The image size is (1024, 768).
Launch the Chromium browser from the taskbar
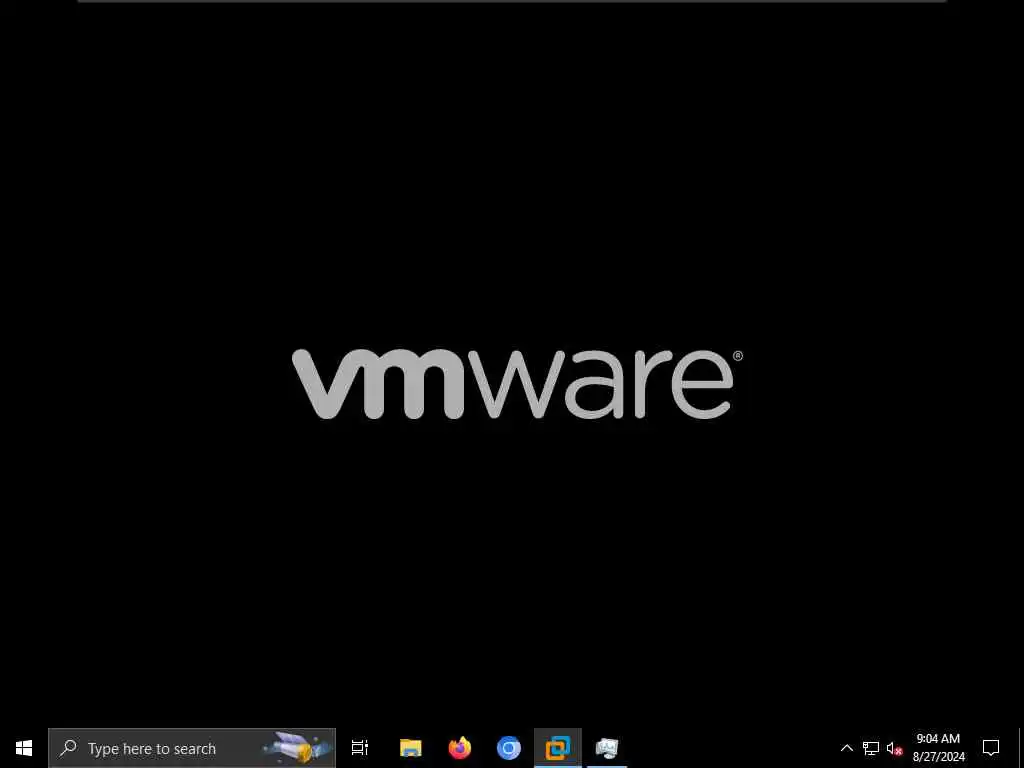pos(509,748)
